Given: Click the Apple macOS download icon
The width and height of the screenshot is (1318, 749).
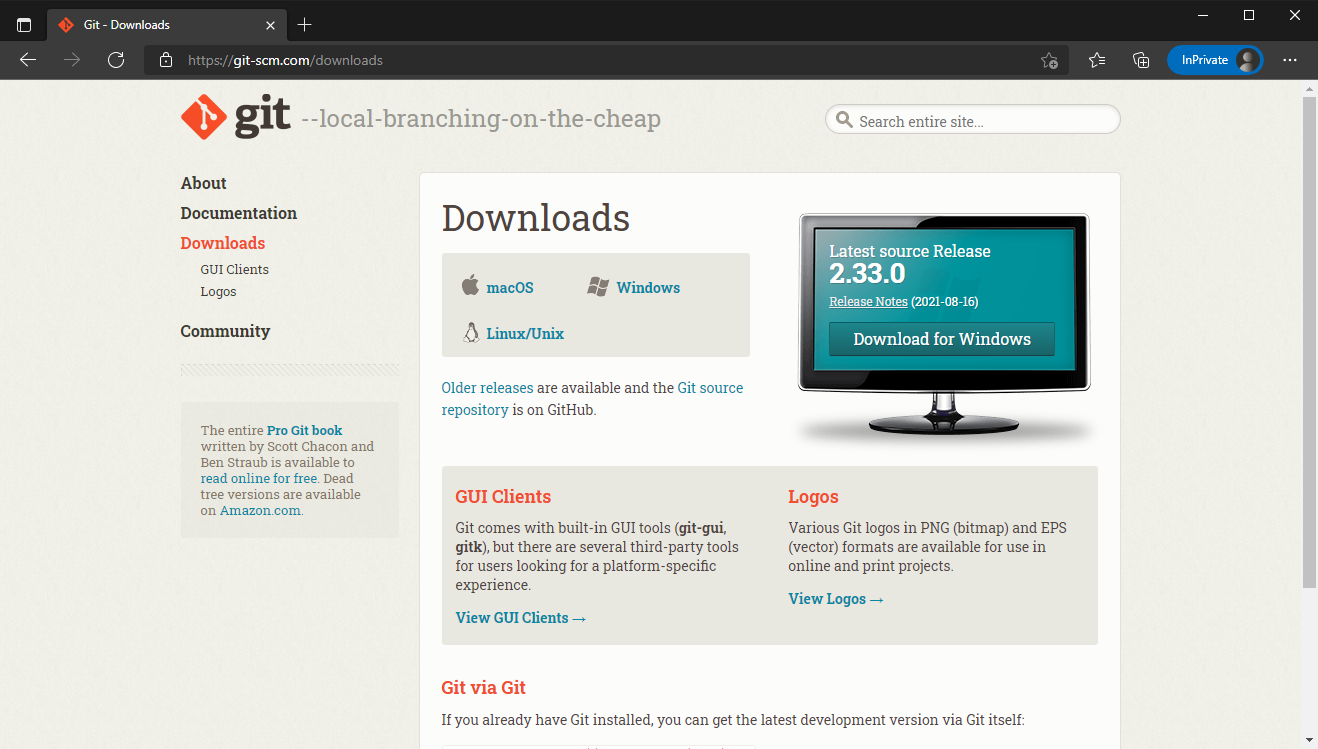Looking at the screenshot, I should (470, 286).
